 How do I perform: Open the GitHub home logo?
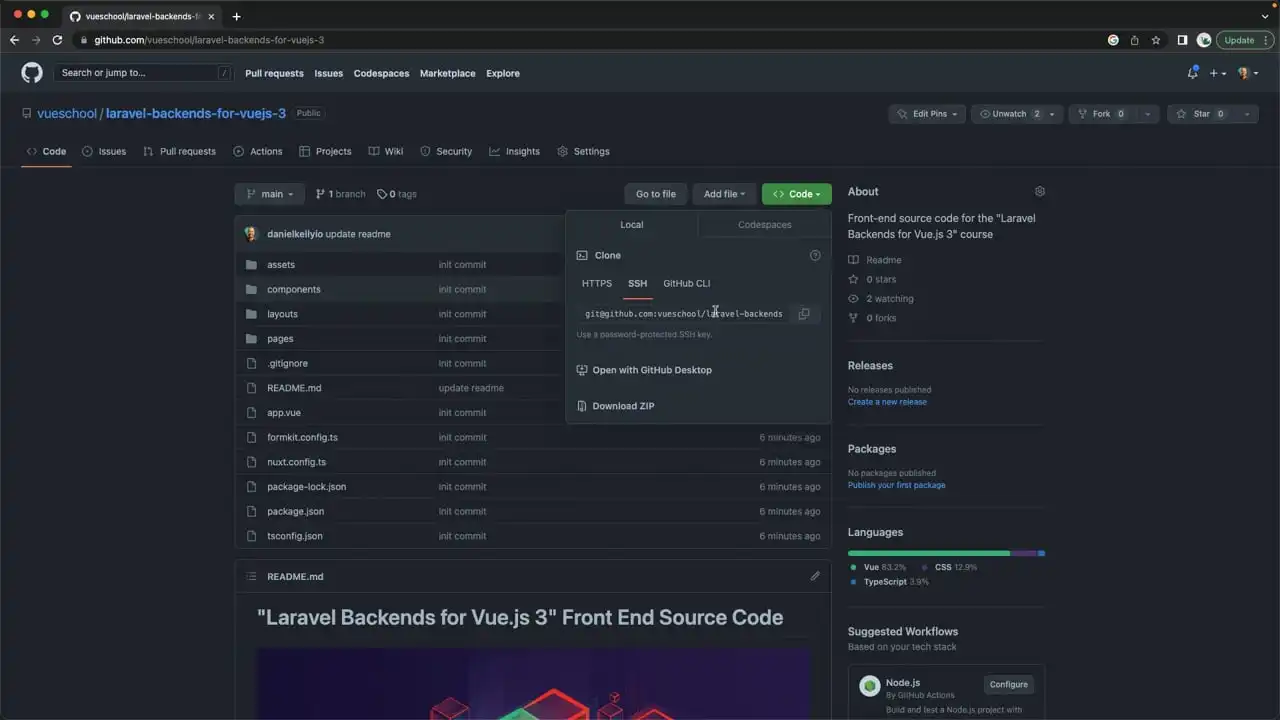pos(32,73)
